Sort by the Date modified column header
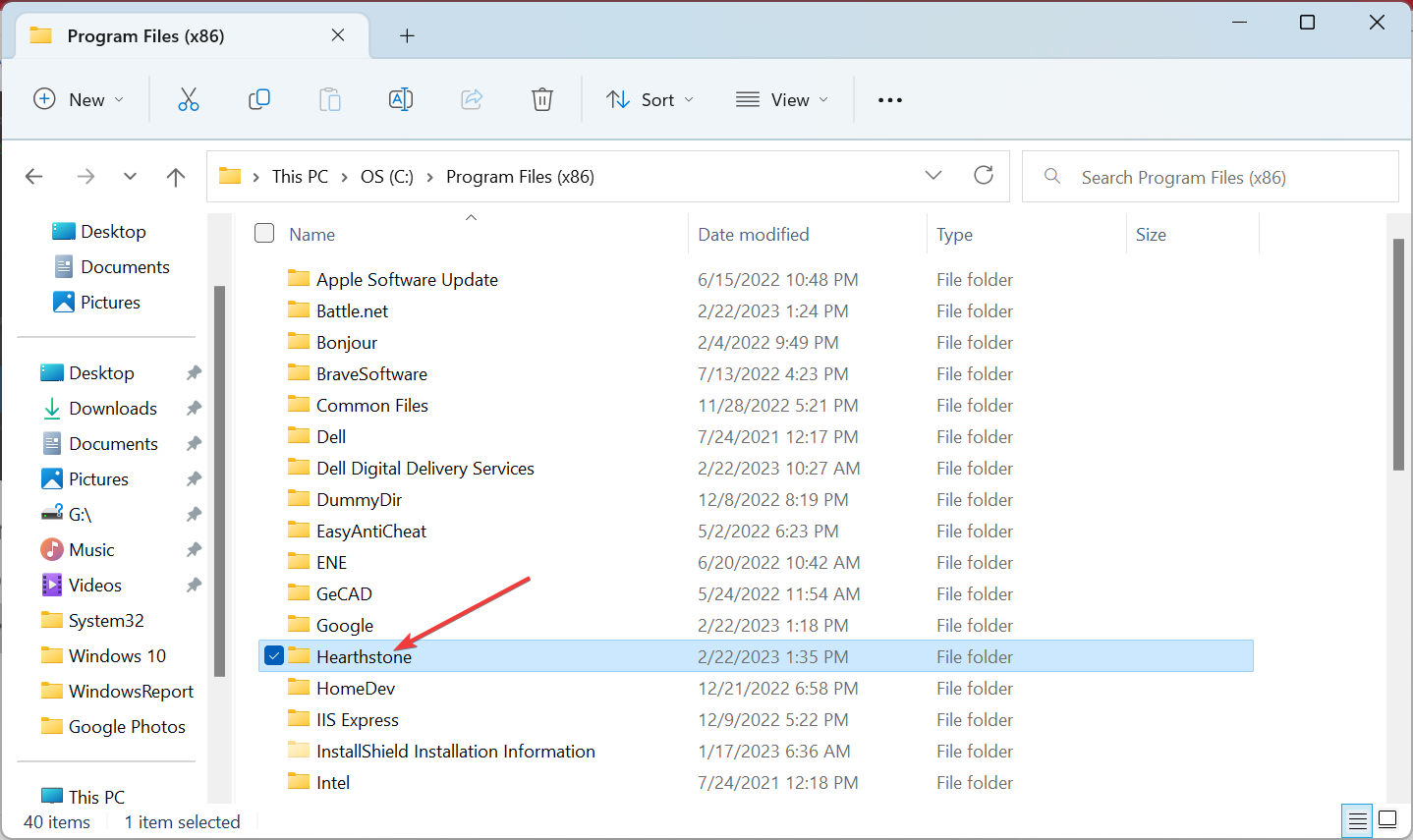Image resolution: width=1413 pixels, height=840 pixels. point(754,235)
